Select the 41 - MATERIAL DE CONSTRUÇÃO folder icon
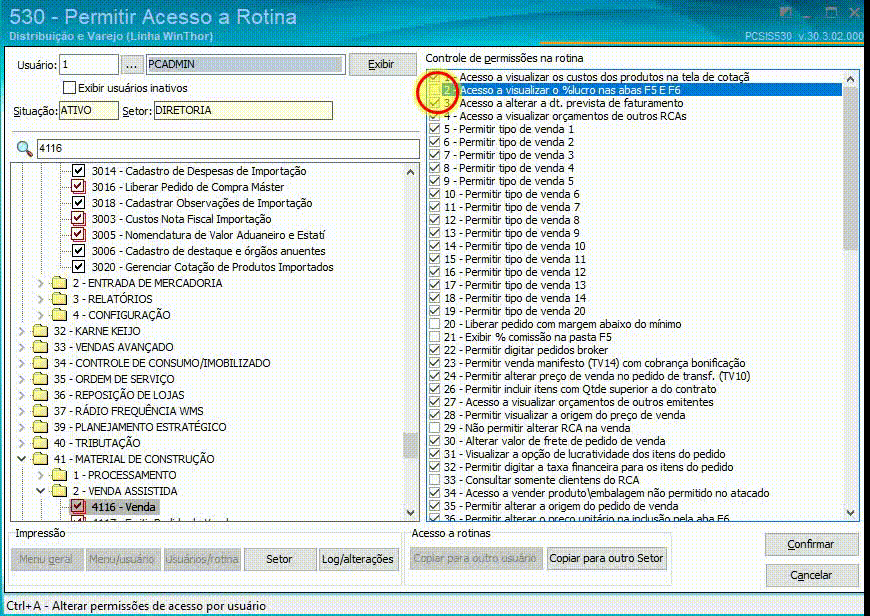This screenshot has height=616, width=870. [x=41, y=460]
